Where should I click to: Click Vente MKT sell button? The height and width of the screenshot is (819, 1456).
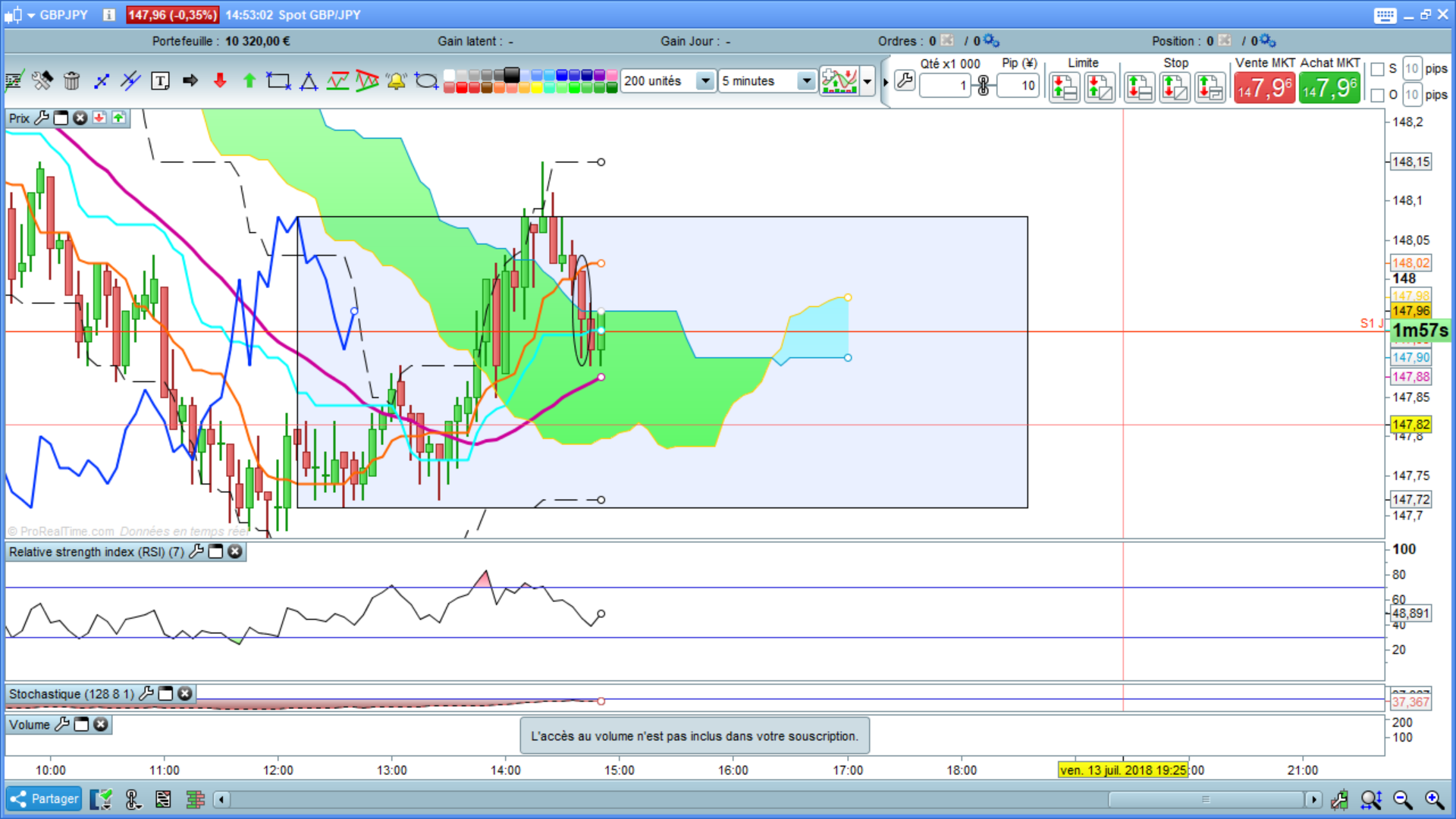point(1264,89)
